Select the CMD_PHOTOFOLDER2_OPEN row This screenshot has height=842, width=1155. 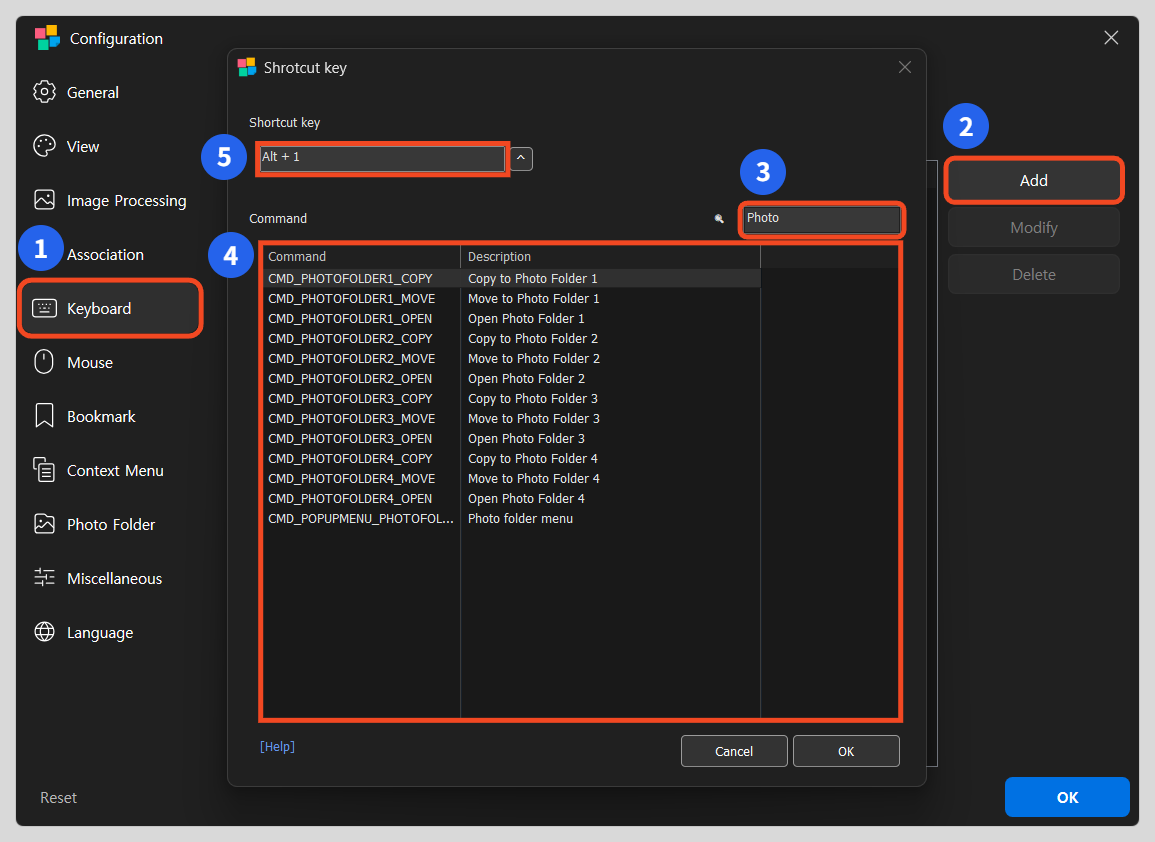click(511, 378)
